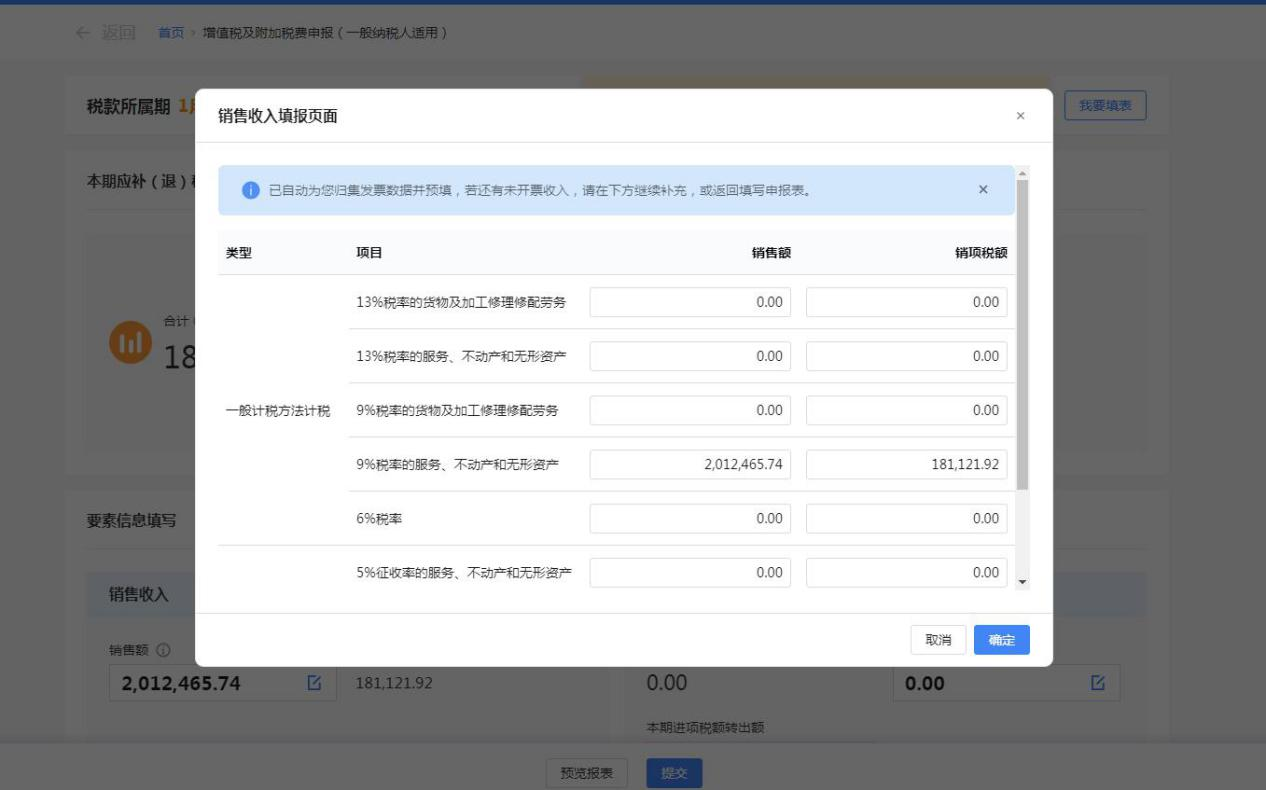Edit 销售额 field for 6%税率 row

point(690,518)
